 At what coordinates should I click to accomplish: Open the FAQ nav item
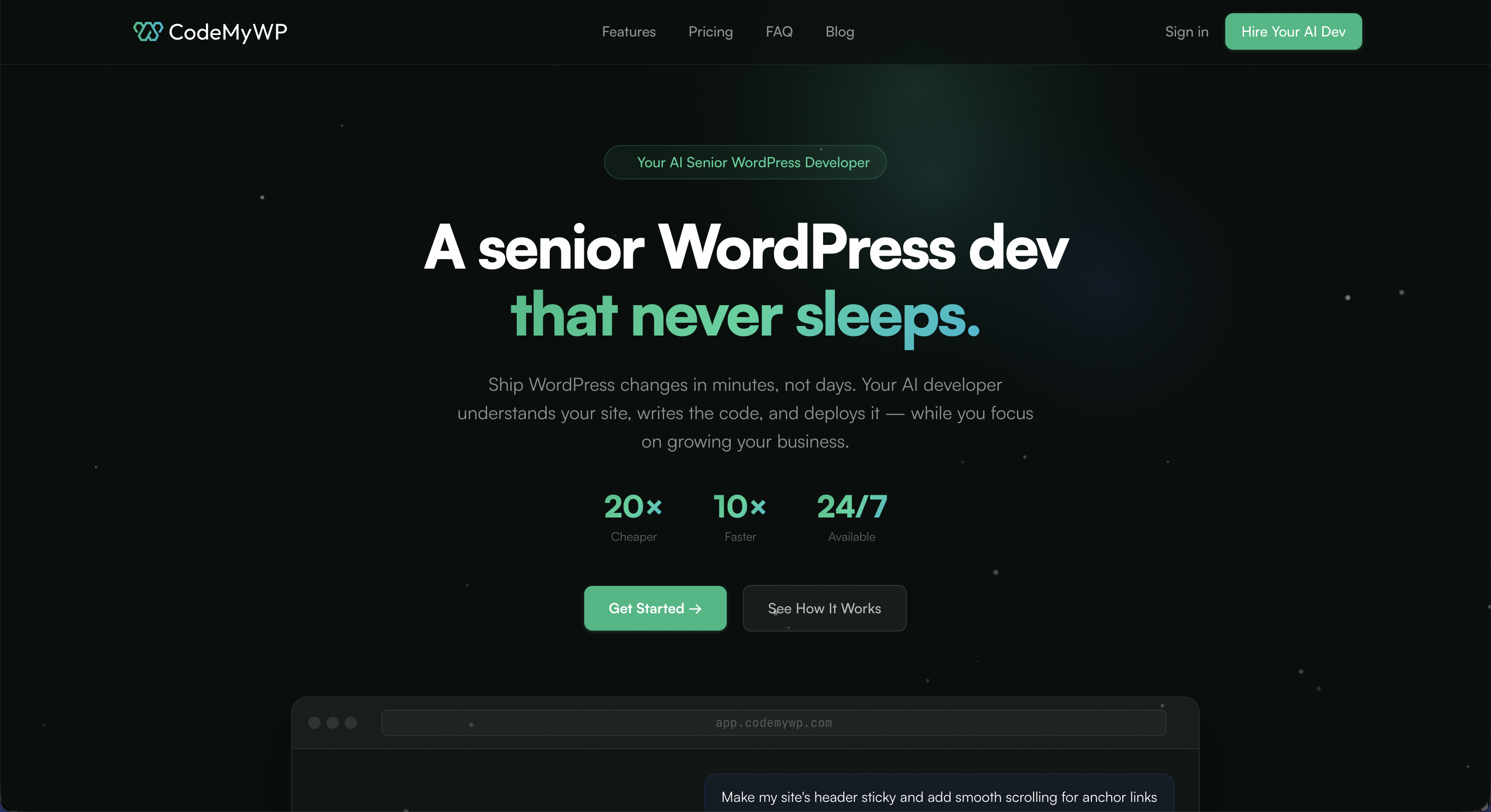779,32
